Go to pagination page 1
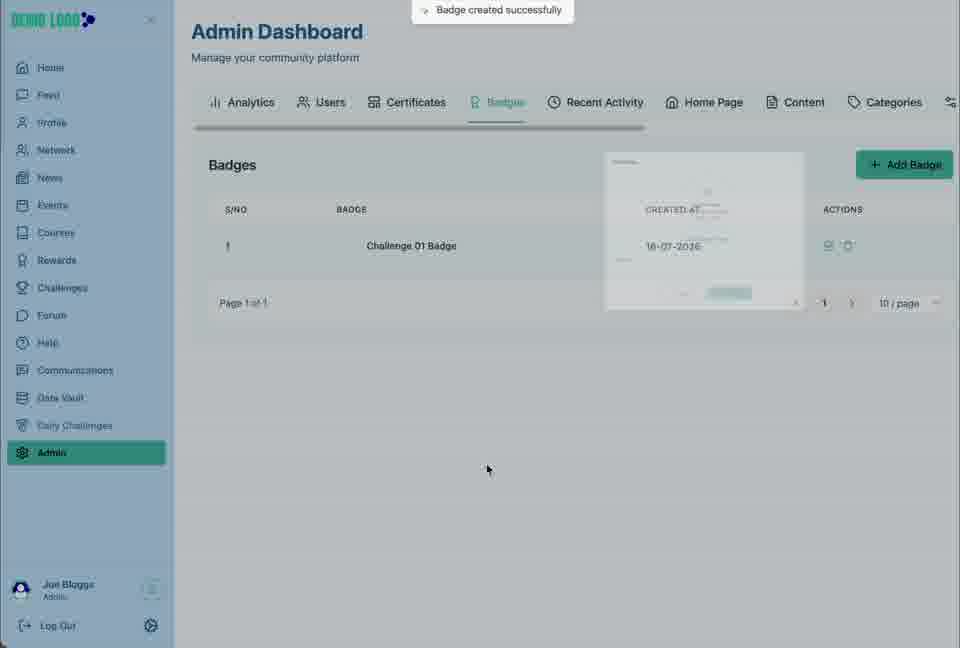Image resolution: width=960 pixels, height=648 pixels. click(x=825, y=303)
